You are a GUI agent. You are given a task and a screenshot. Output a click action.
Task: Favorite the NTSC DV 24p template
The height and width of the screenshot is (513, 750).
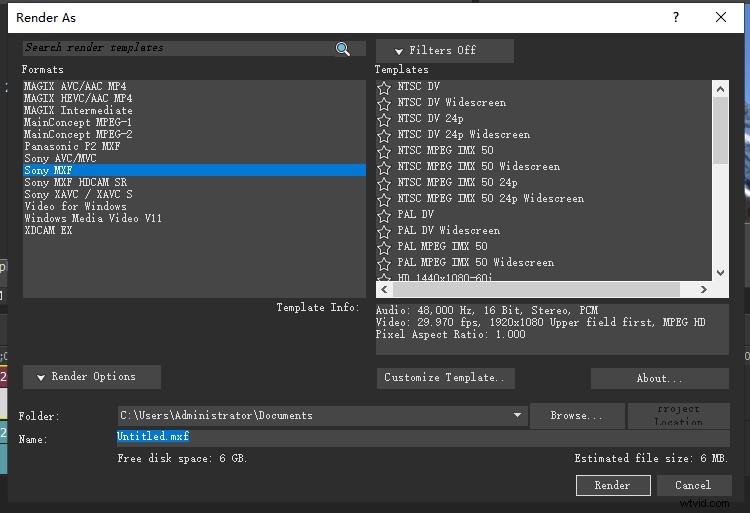point(384,119)
